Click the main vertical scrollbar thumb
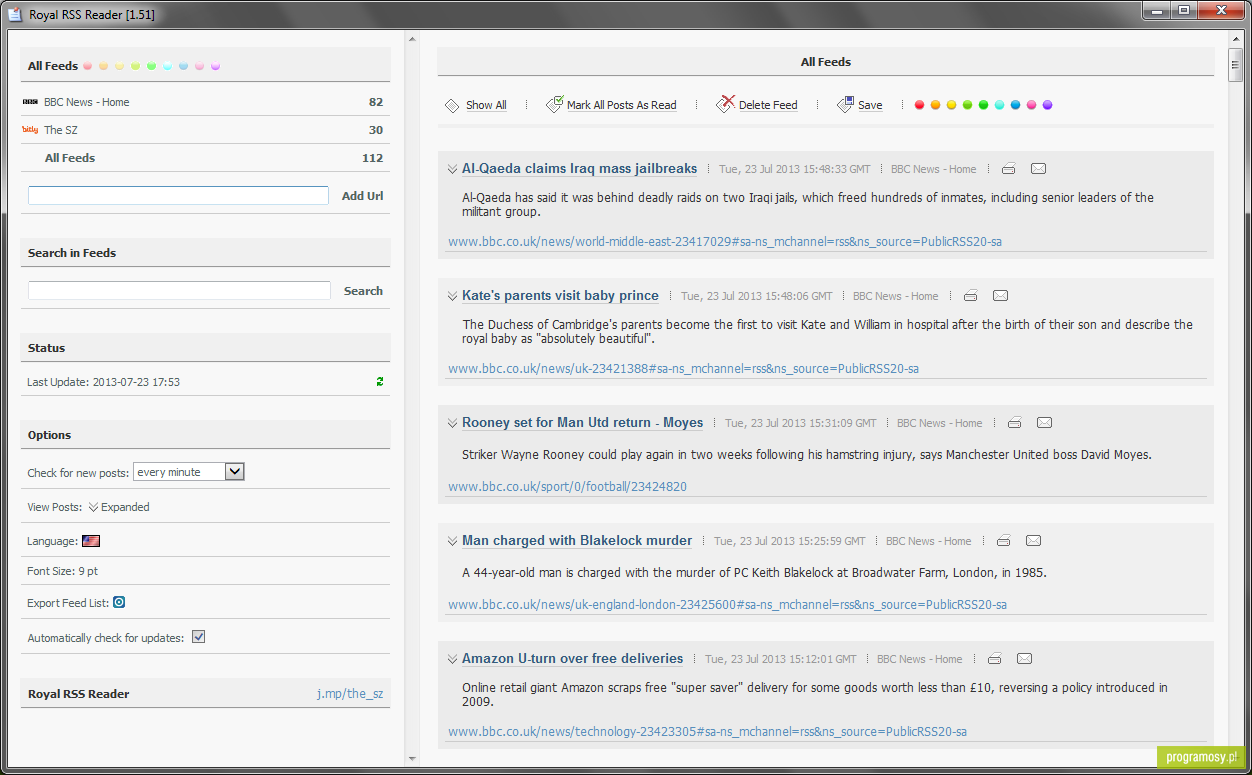The width and height of the screenshot is (1252, 775). 1236,64
